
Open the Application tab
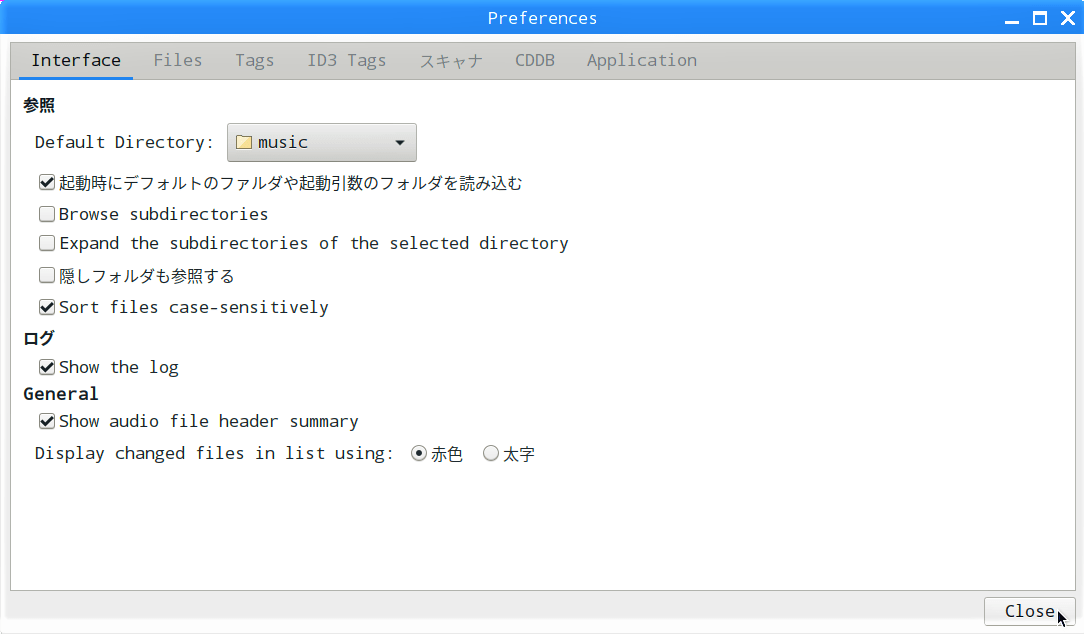(642, 61)
